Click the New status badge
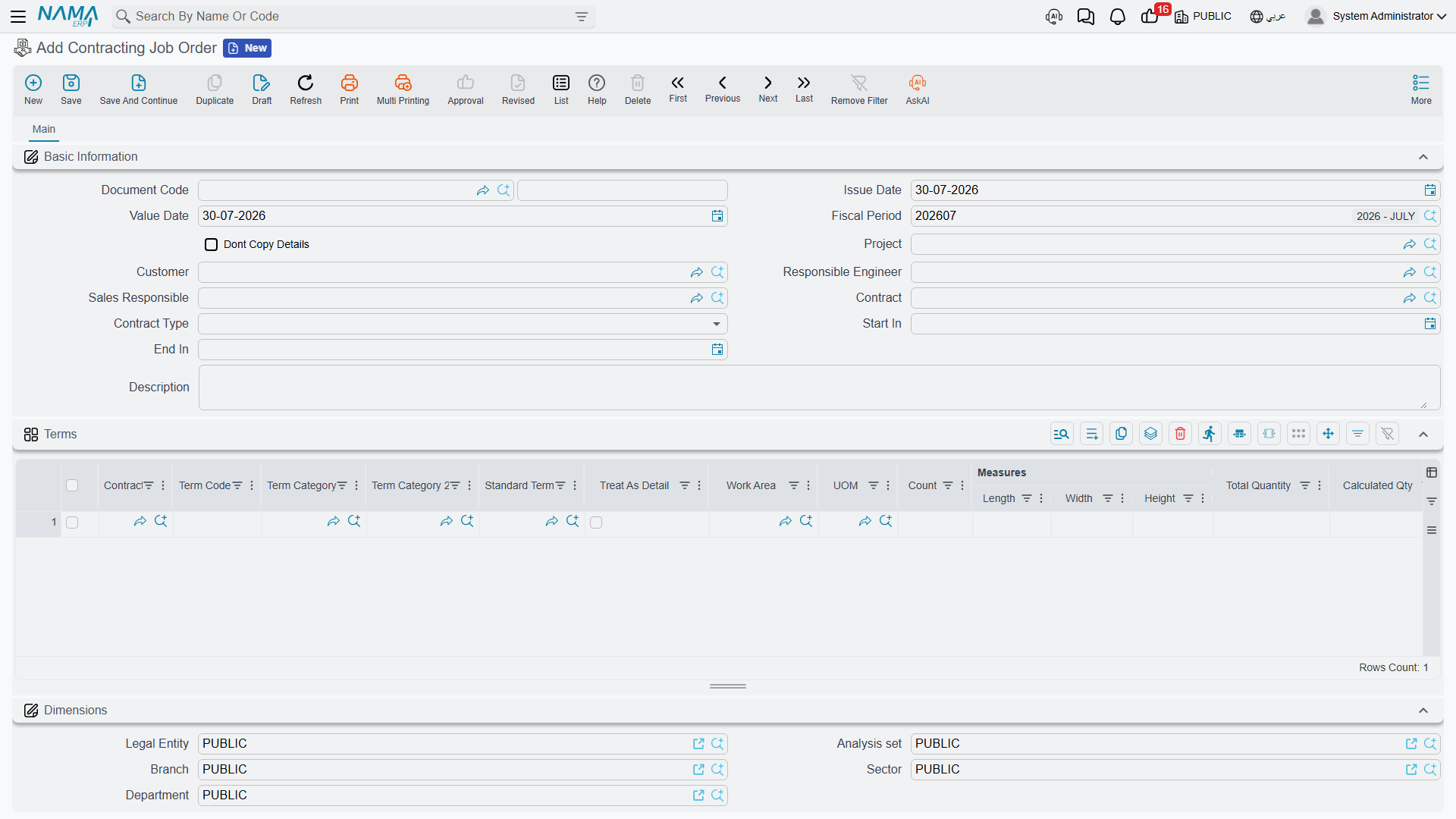The image size is (1456, 819). [x=247, y=48]
